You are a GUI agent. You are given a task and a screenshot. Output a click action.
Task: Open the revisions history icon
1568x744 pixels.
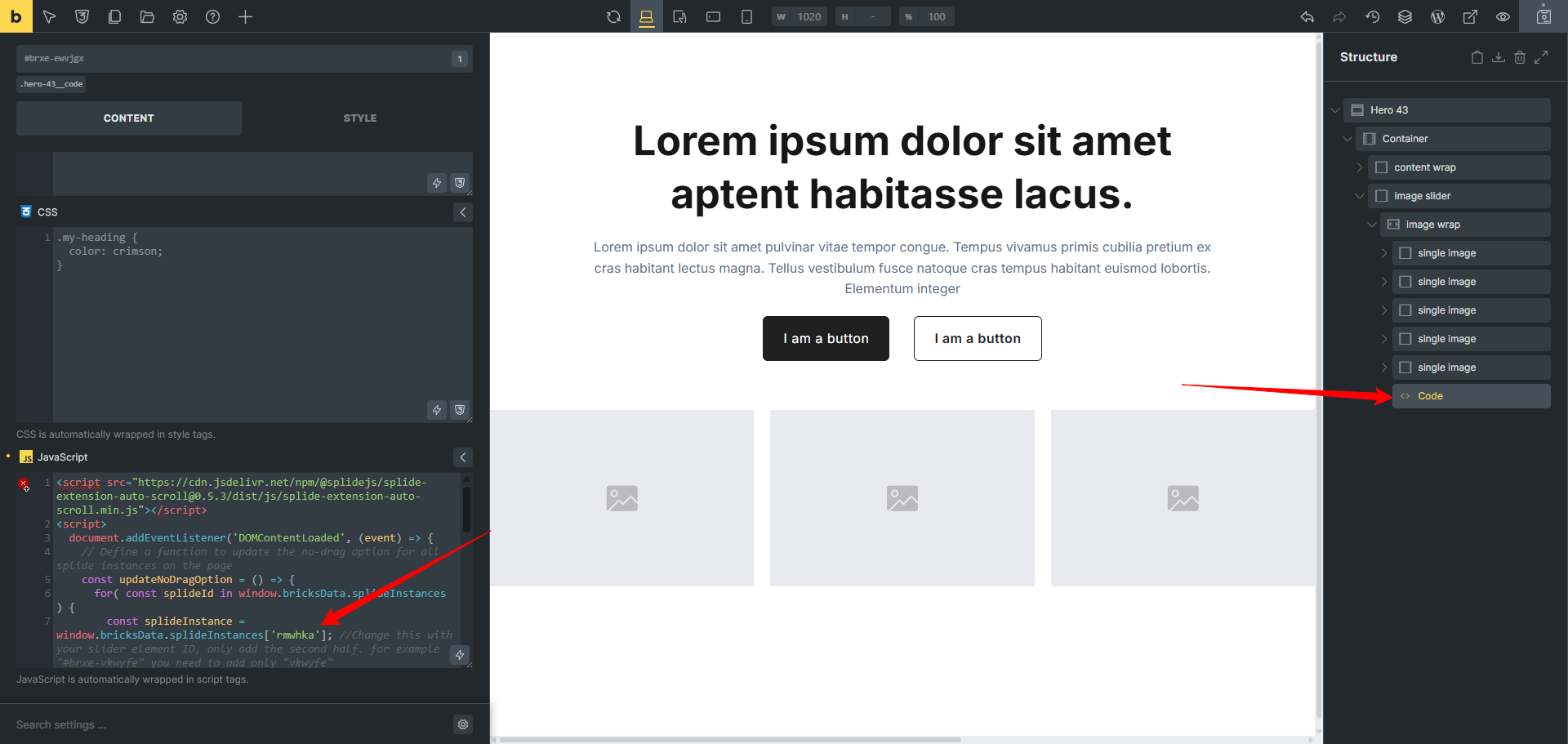pos(1372,16)
